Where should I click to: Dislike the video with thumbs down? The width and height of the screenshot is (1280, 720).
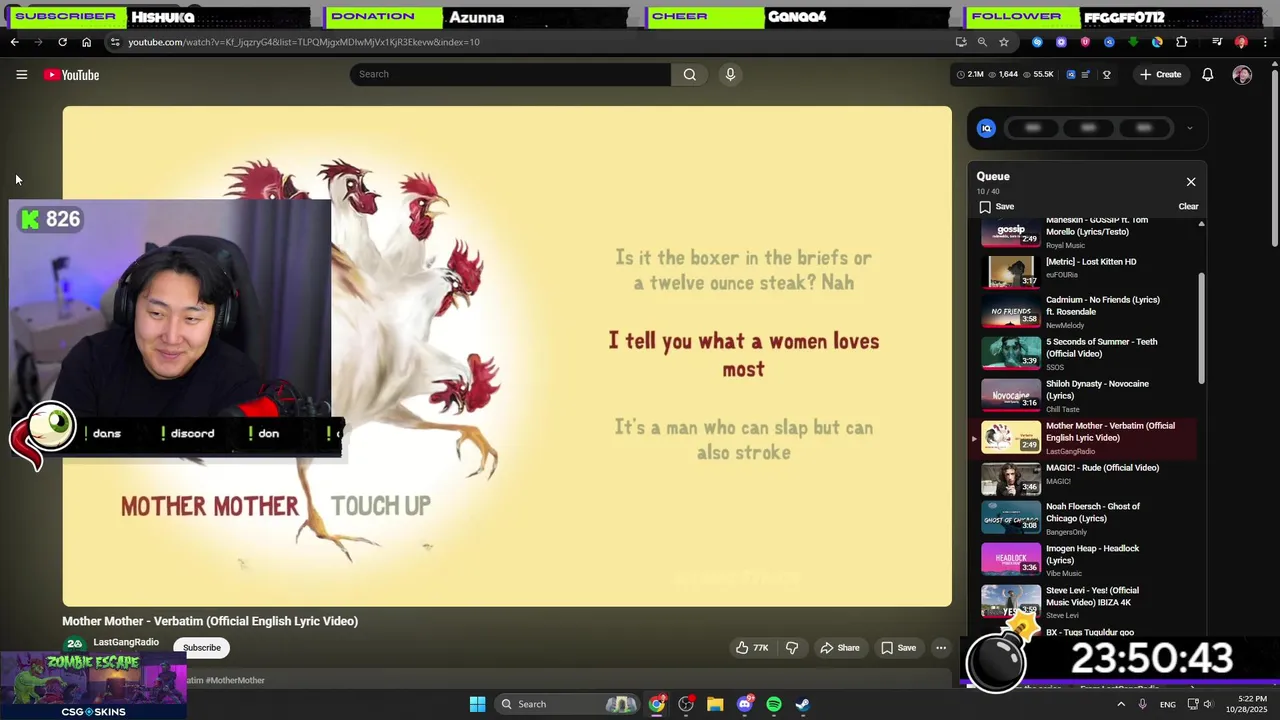(x=792, y=648)
